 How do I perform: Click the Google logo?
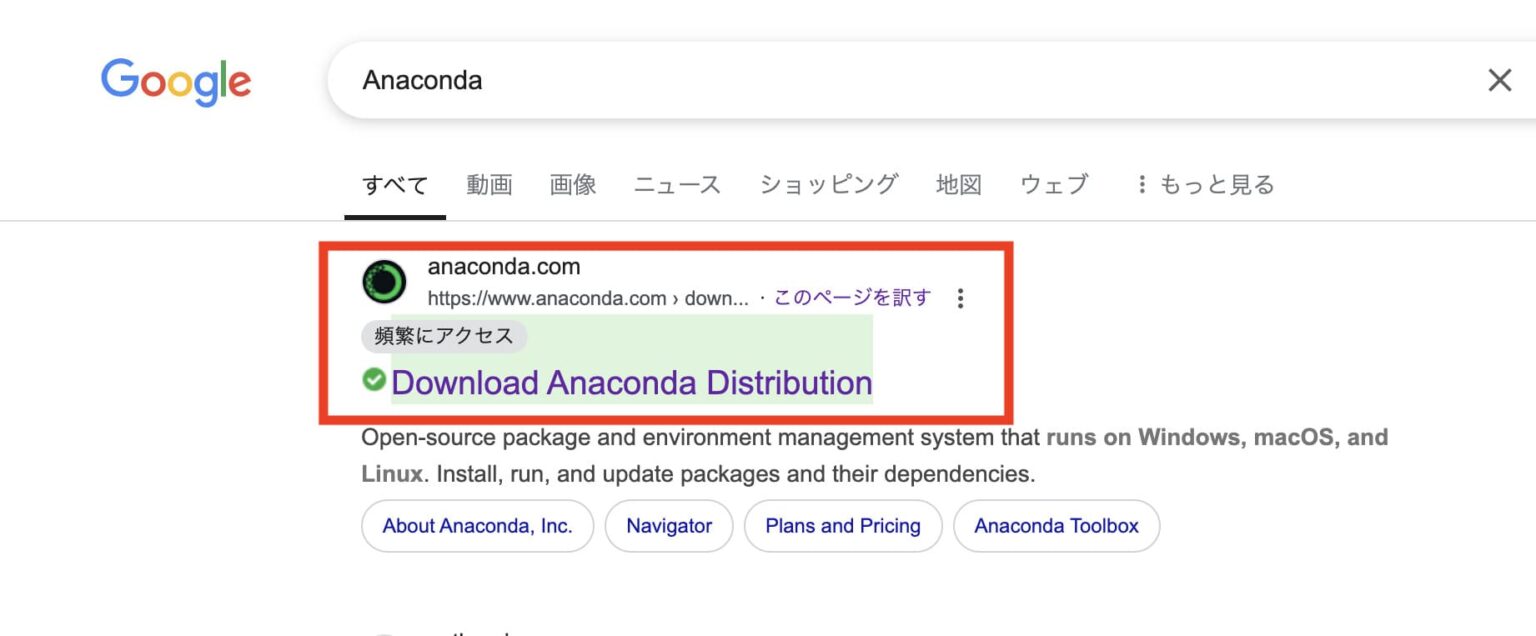[176, 82]
